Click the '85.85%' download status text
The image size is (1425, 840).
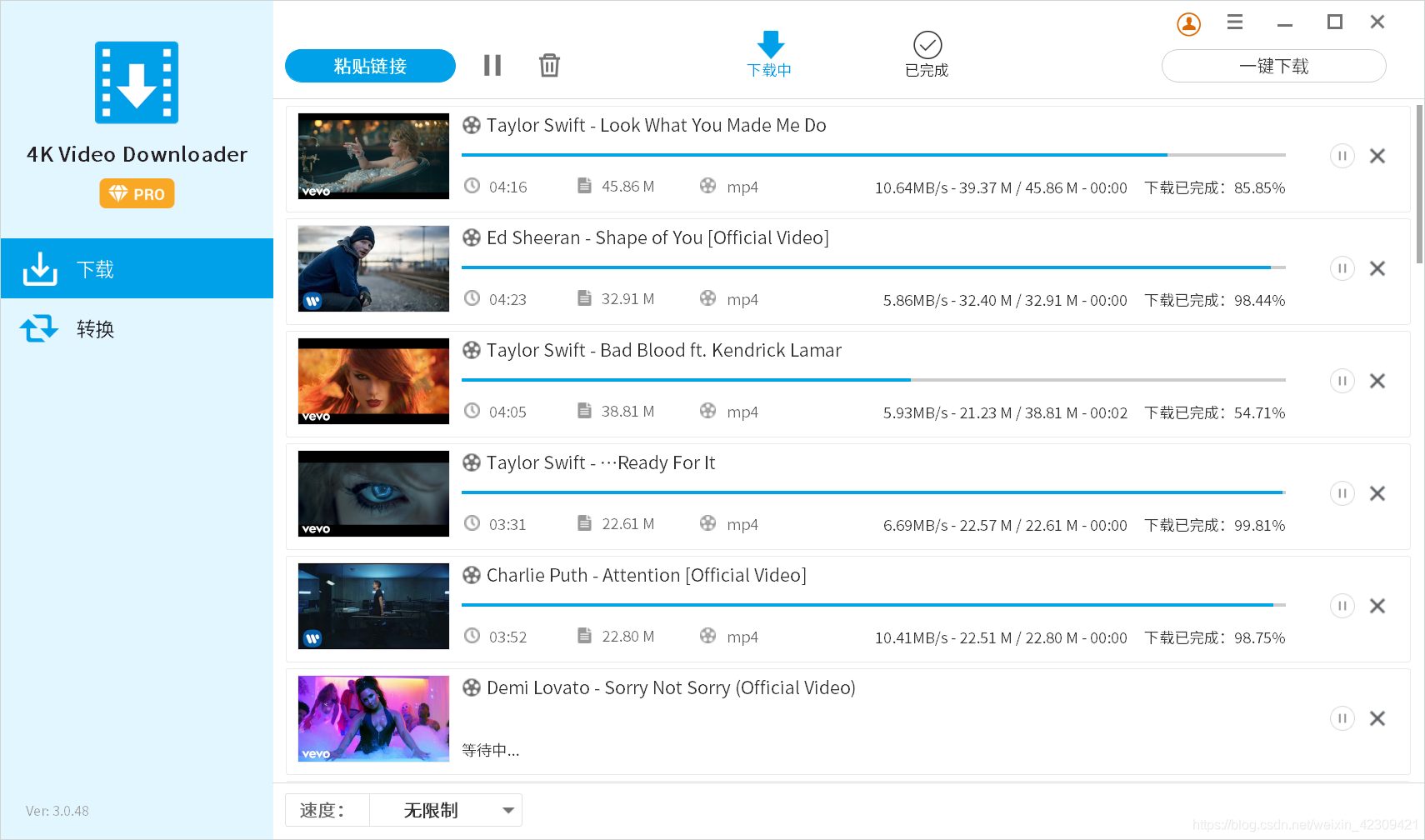[1214, 187]
